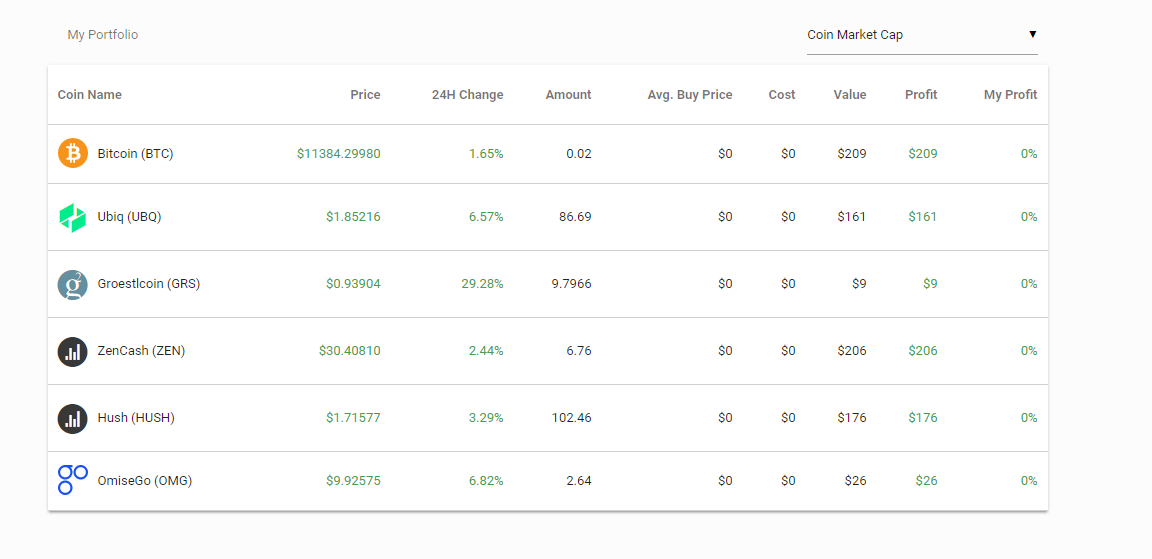Open the Coin Market Cap dropdown
The width and height of the screenshot is (1152, 559).
coord(922,35)
